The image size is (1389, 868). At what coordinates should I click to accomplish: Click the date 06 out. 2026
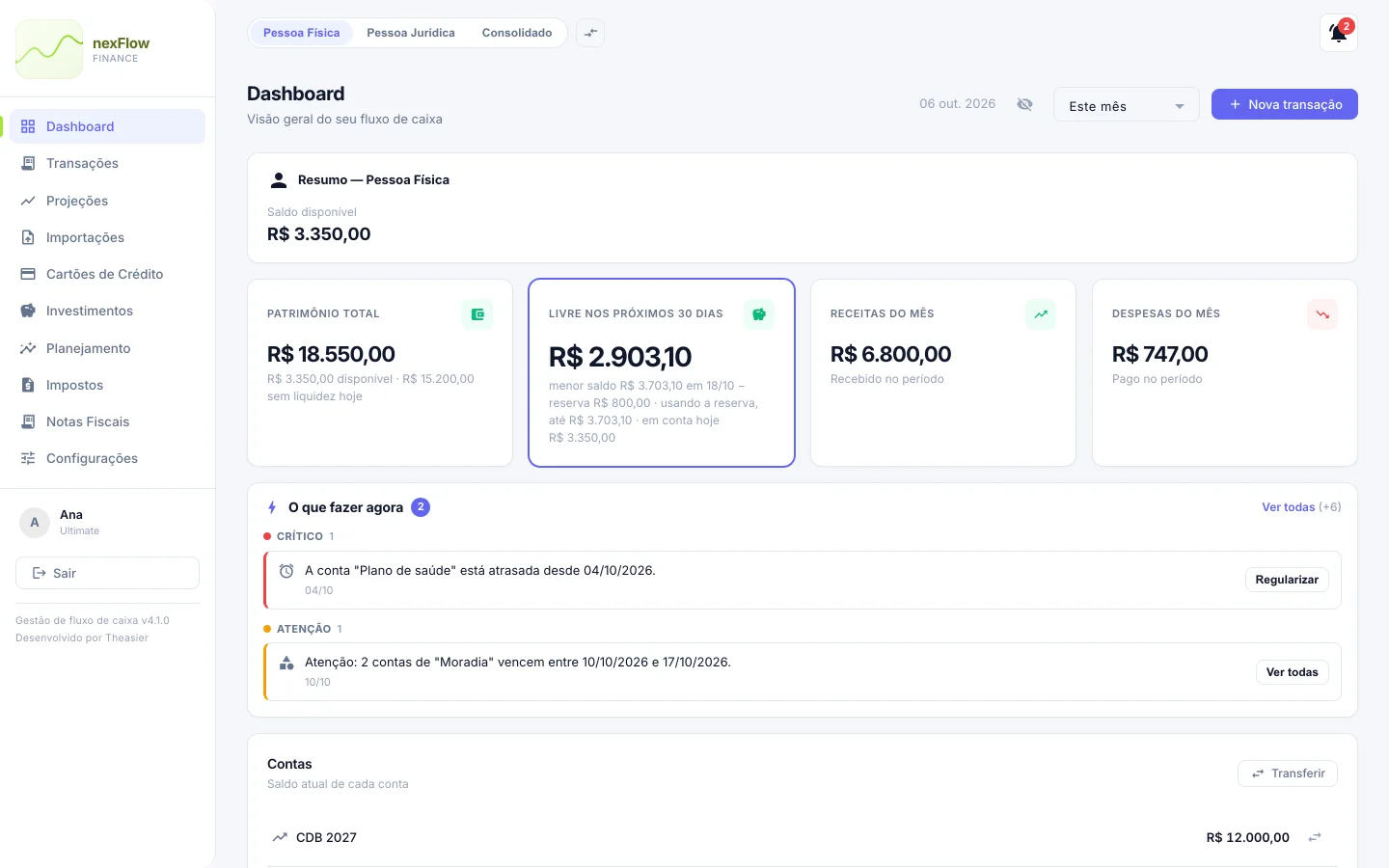coord(957,104)
